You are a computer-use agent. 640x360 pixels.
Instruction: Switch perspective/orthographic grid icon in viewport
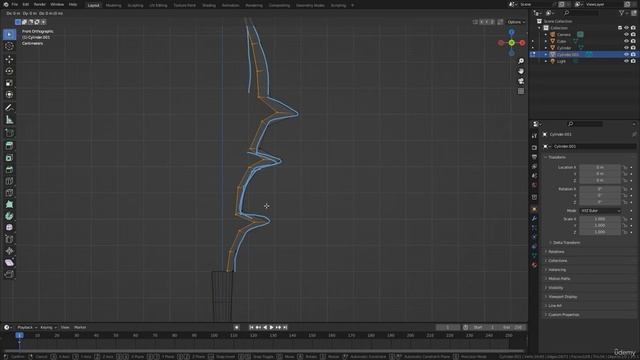click(x=521, y=91)
